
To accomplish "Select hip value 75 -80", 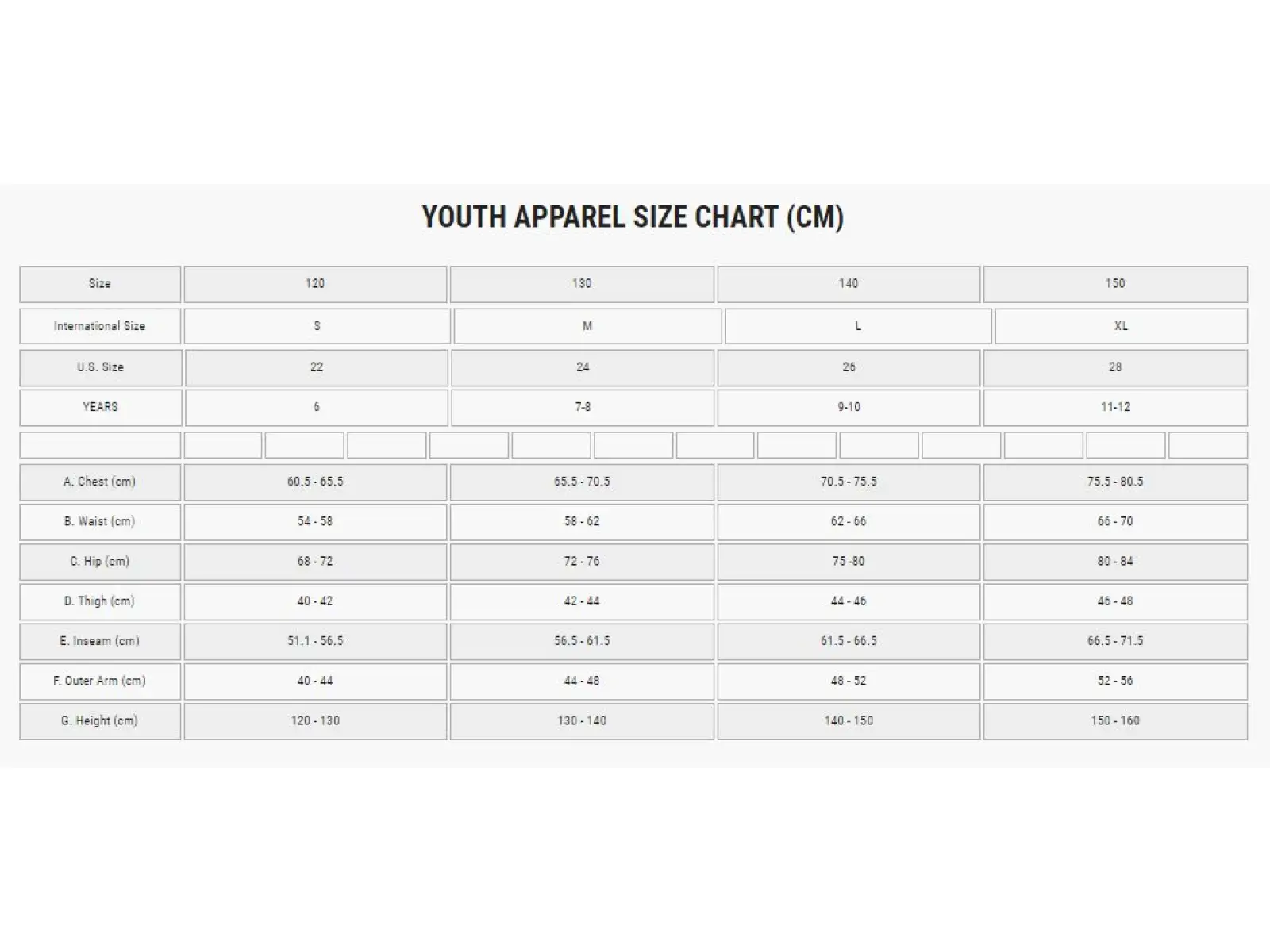I will (849, 562).
